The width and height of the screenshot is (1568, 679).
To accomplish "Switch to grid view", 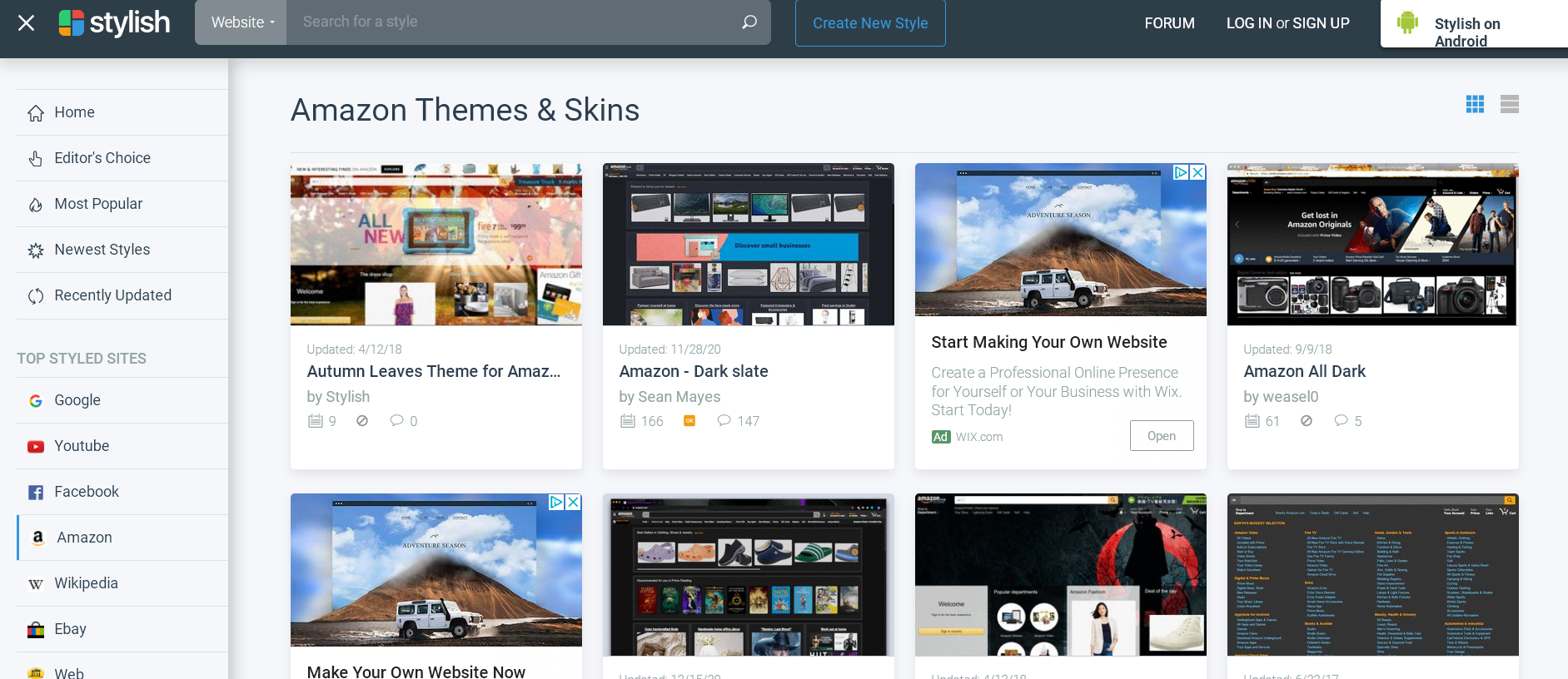I will [x=1475, y=104].
